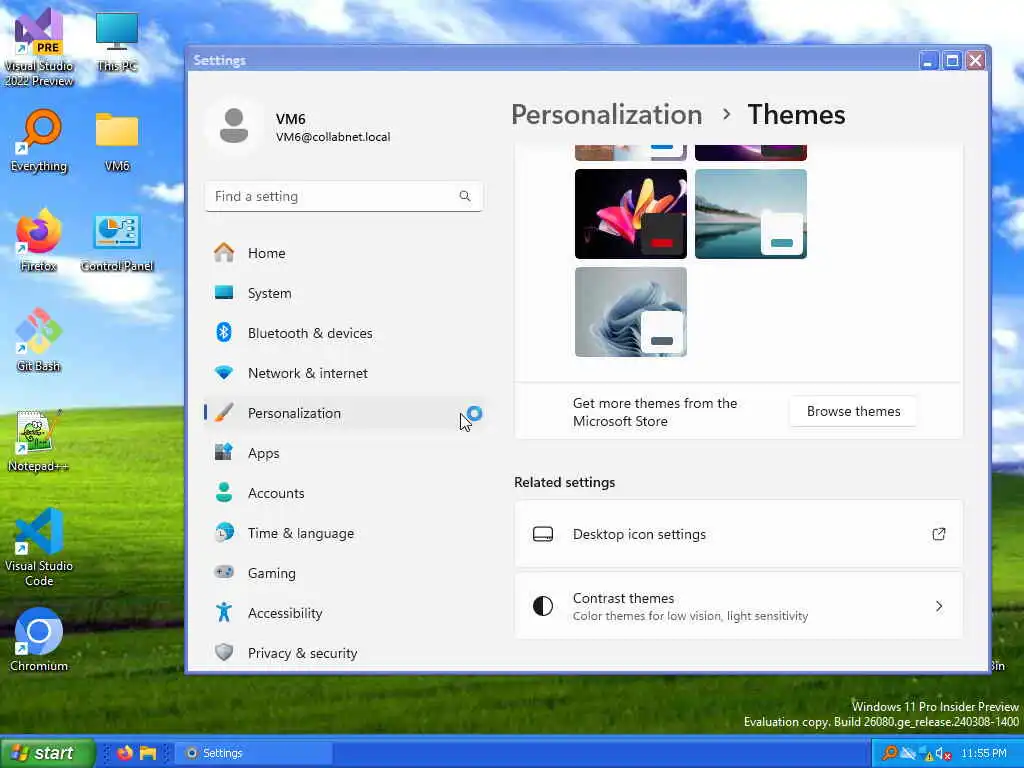Open Accounts settings category
This screenshot has height=768, width=1024.
[x=344, y=493]
